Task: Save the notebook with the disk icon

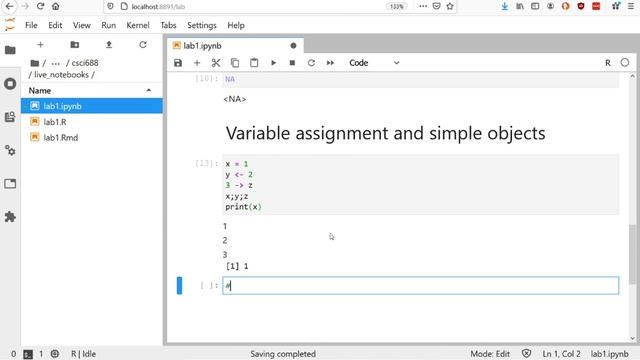Action: (178, 63)
